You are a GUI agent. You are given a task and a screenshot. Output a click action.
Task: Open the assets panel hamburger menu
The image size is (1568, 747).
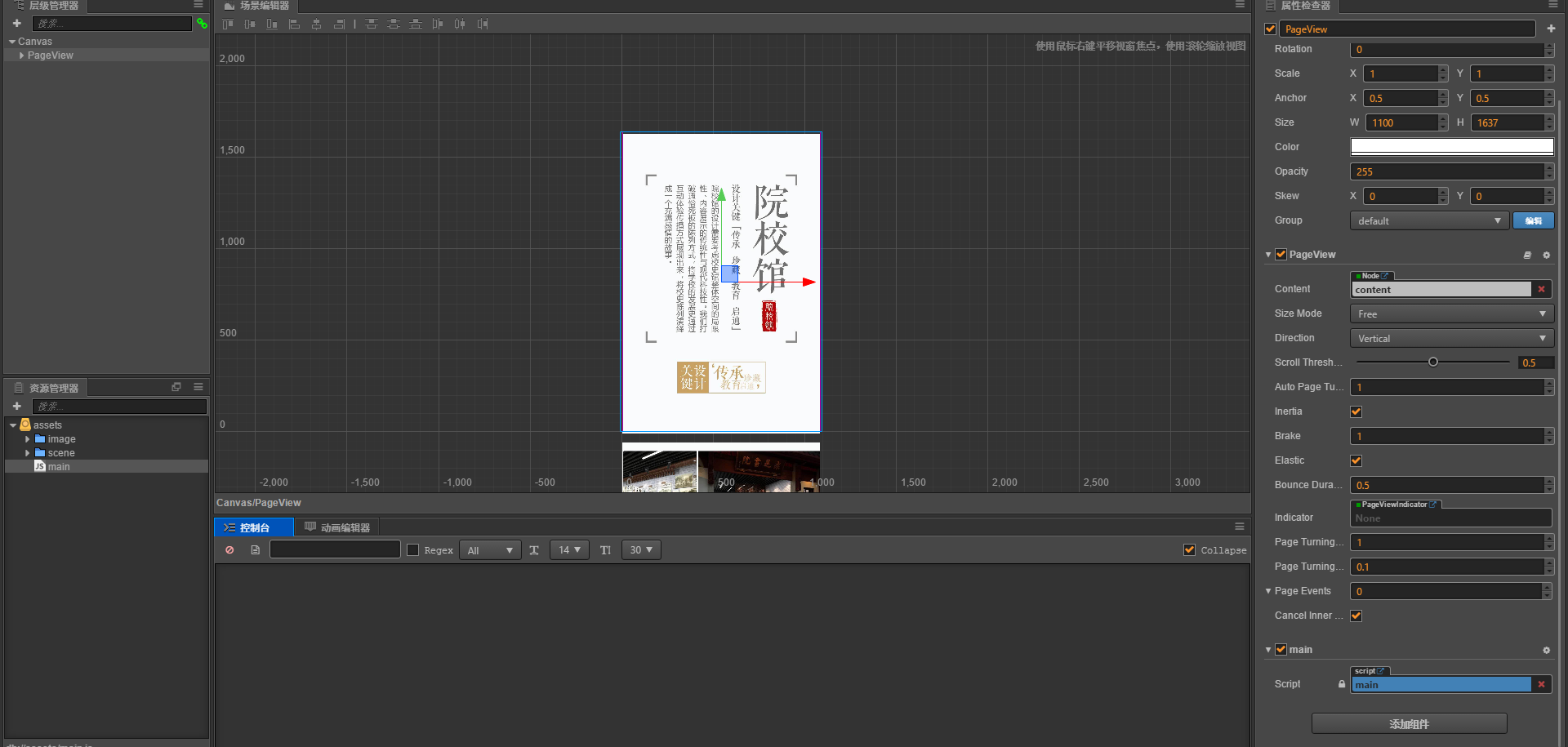(198, 387)
